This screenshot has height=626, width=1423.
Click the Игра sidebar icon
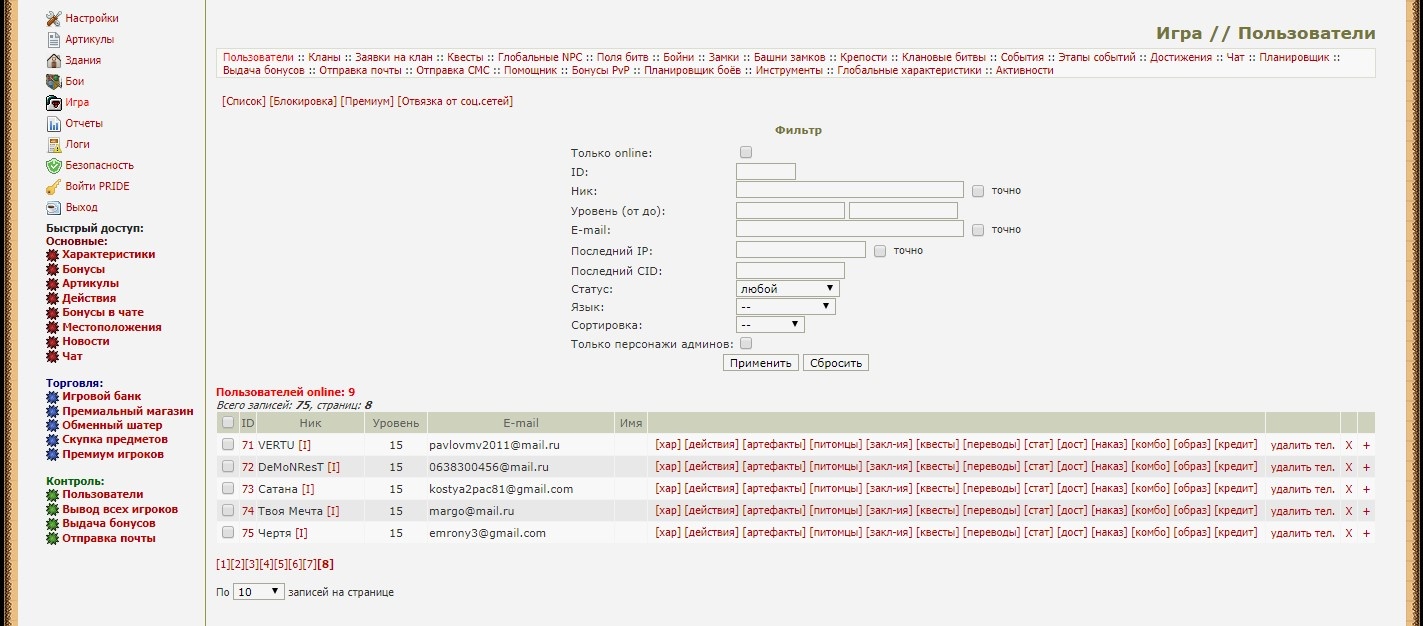click(54, 102)
